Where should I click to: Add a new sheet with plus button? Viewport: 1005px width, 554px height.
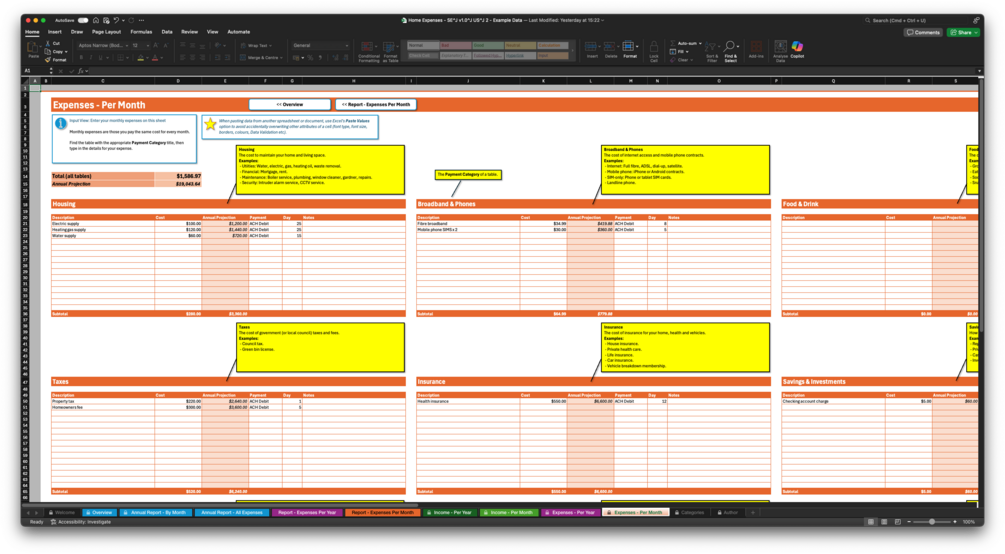752,512
